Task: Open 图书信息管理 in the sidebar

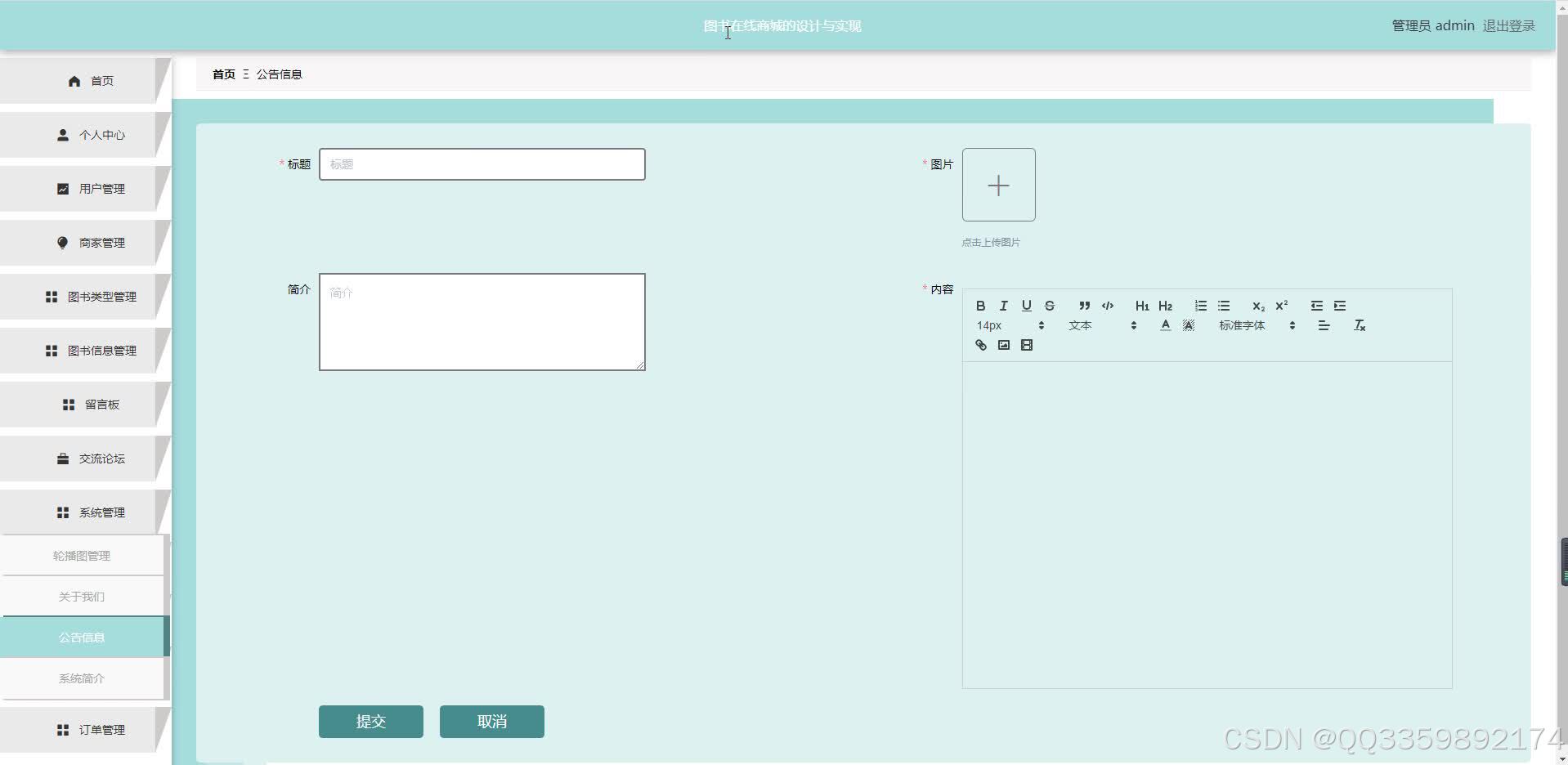Action: (x=85, y=351)
